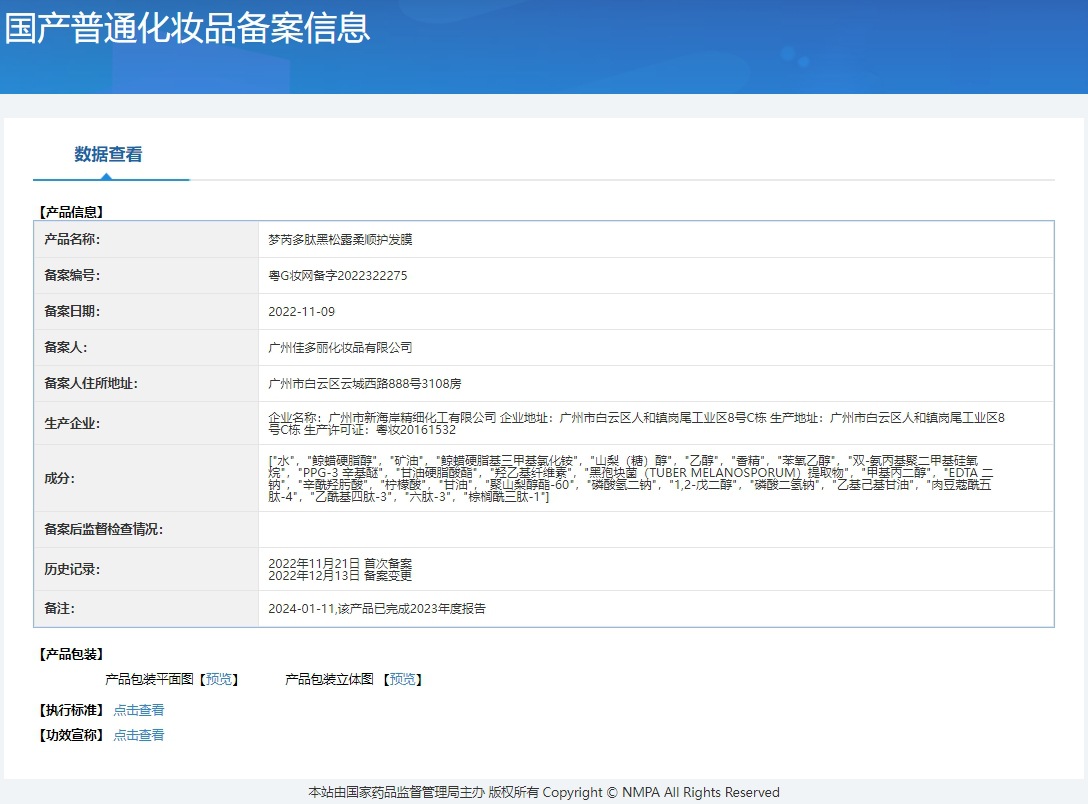Click the 备案日期 row label
This screenshot has width=1088, height=804.
coord(72,311)
